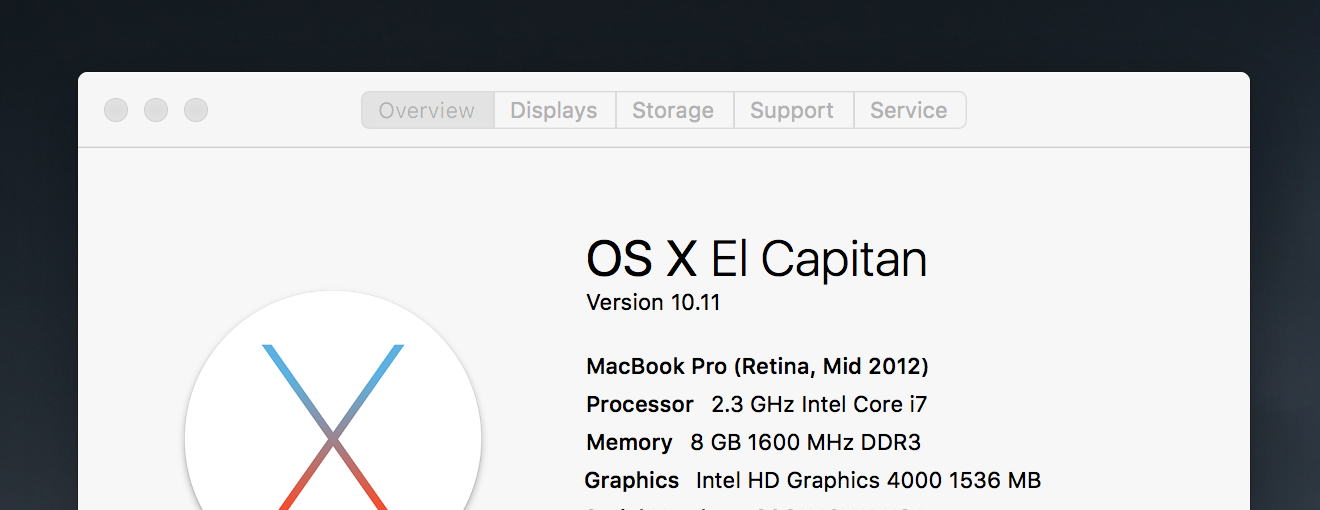Show the Service tab

[909, 110]
